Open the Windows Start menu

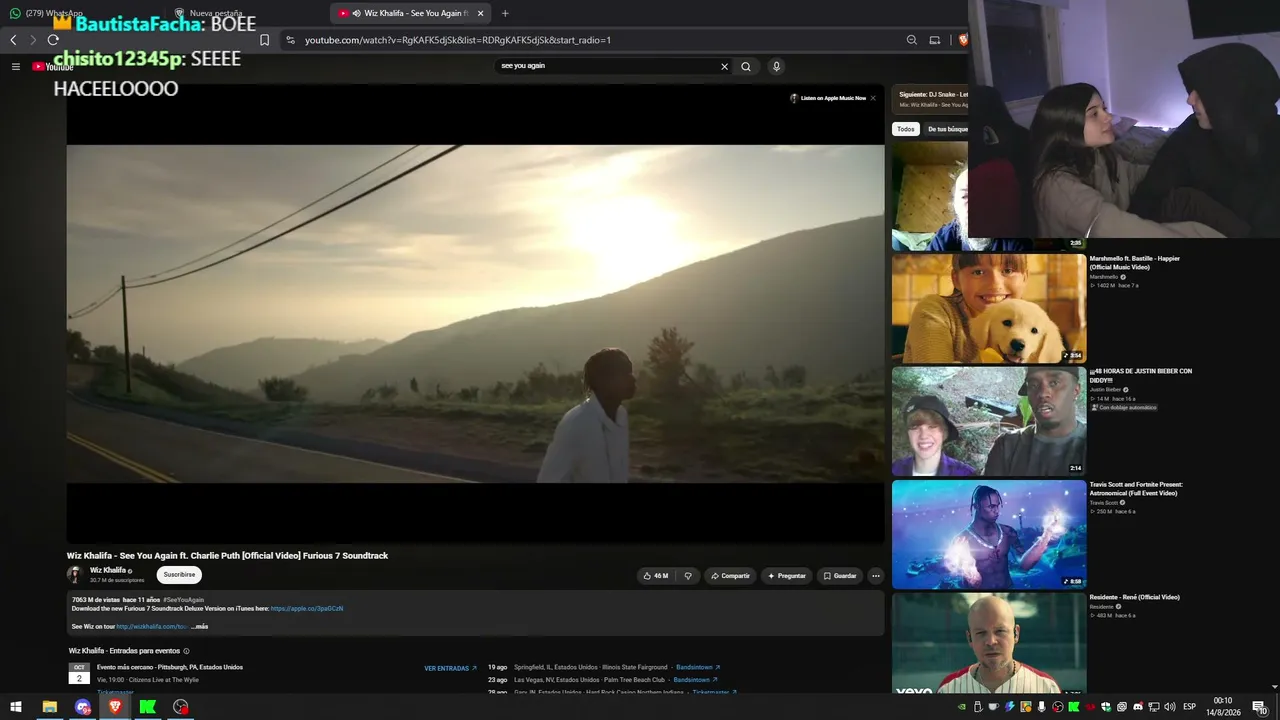tap(16, 707)
